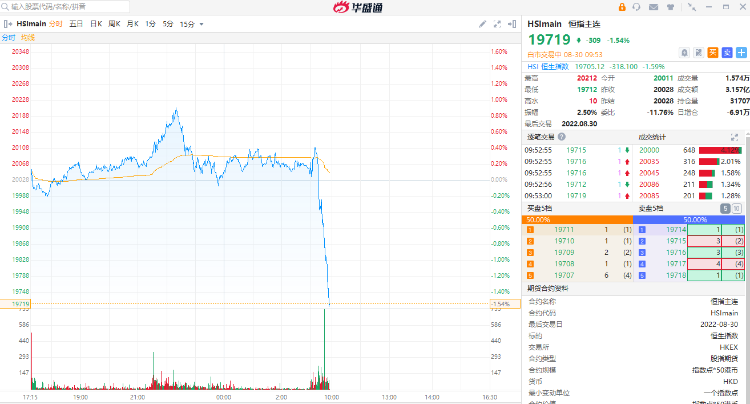Click the orange buy (买) button
This screenshot has width=750, height=404.
(712, 51)
